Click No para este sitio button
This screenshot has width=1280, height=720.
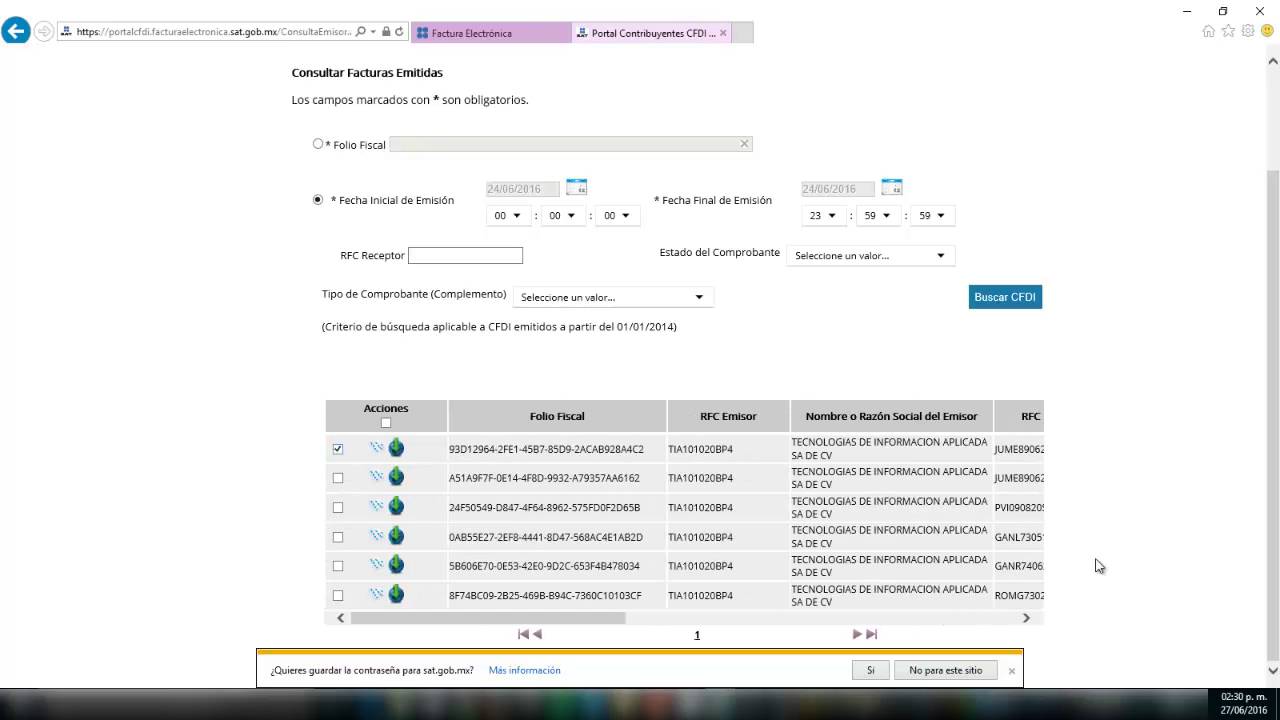click(945, 670)
